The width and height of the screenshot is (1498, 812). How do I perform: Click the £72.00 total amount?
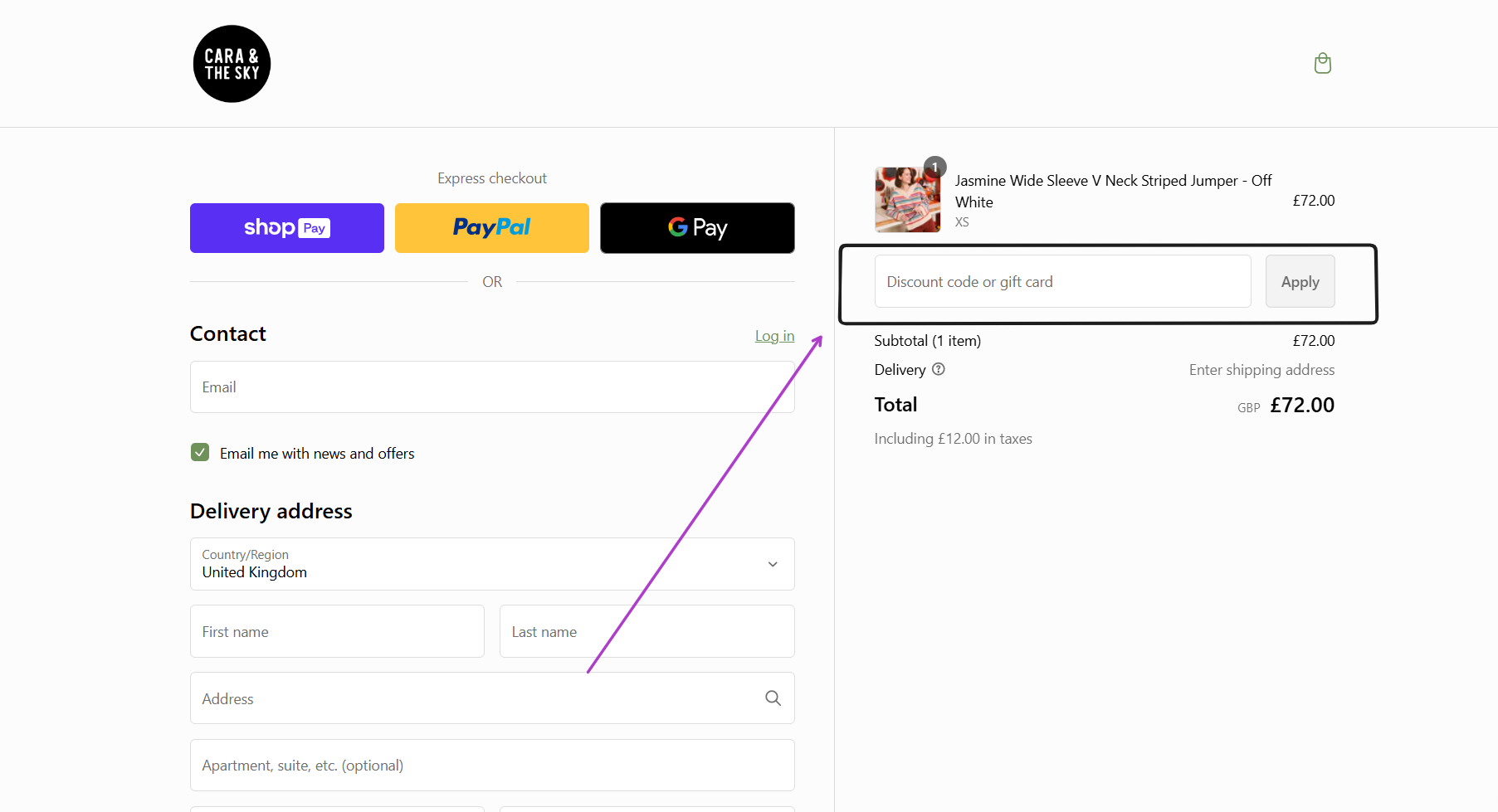point(1302,405)
